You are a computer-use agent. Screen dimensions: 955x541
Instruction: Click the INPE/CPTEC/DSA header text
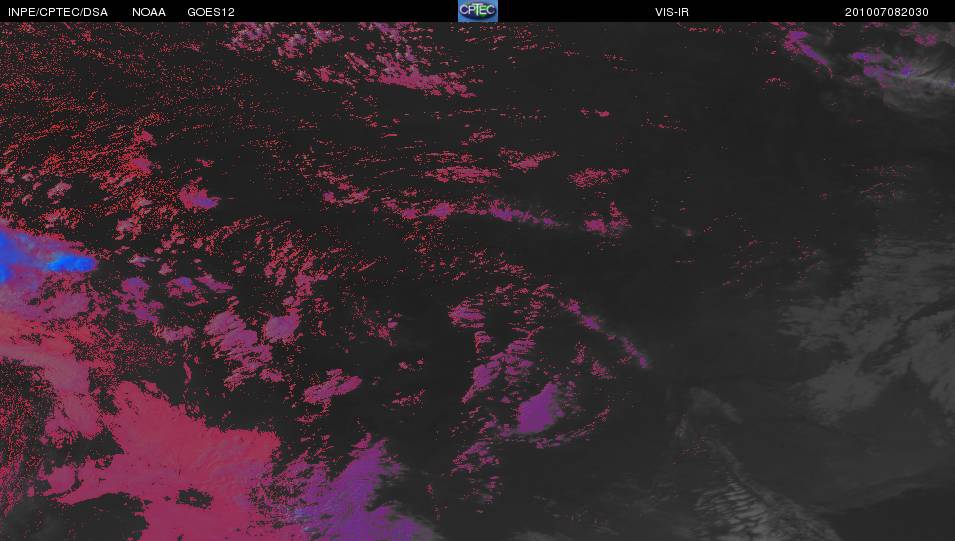(x=58, y=12)
